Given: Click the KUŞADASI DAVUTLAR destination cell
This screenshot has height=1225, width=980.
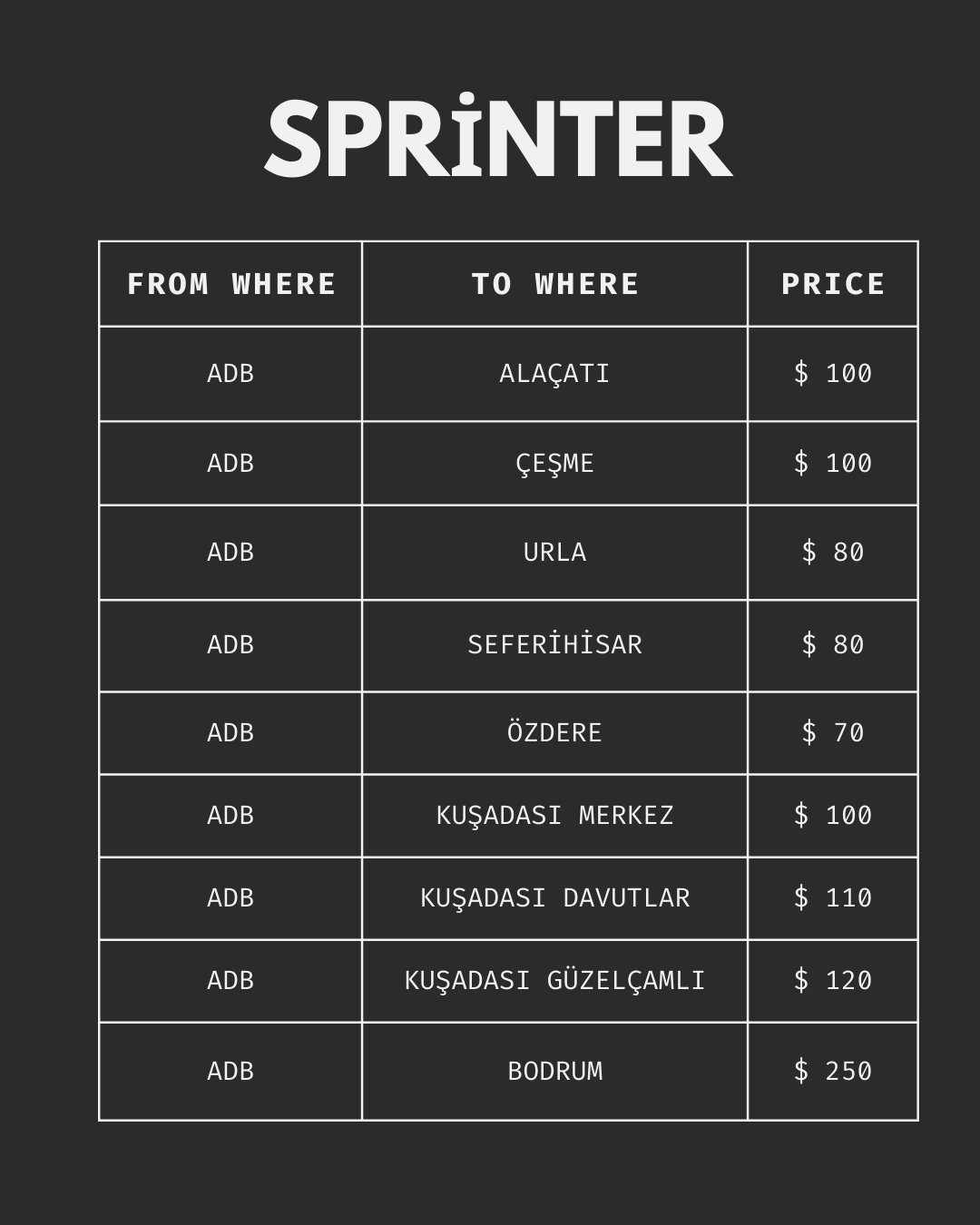Looking at the screenshot, I should (554, 897).
